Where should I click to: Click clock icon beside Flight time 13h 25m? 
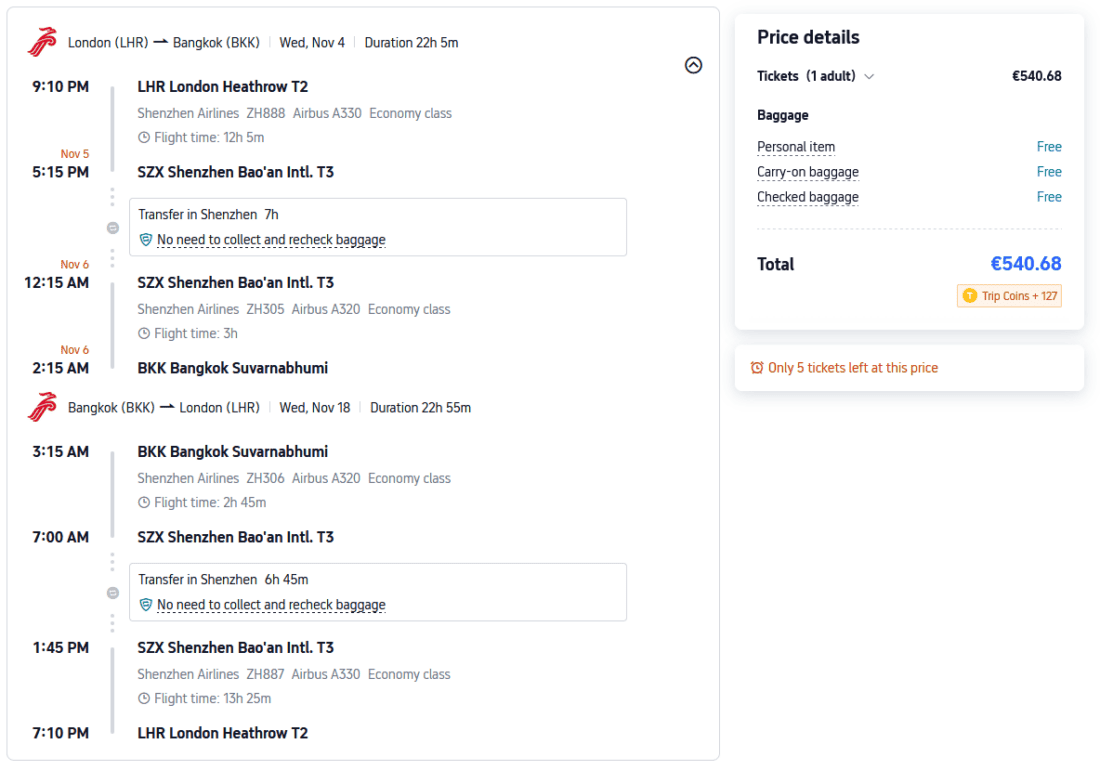click(x=144, y=699)
